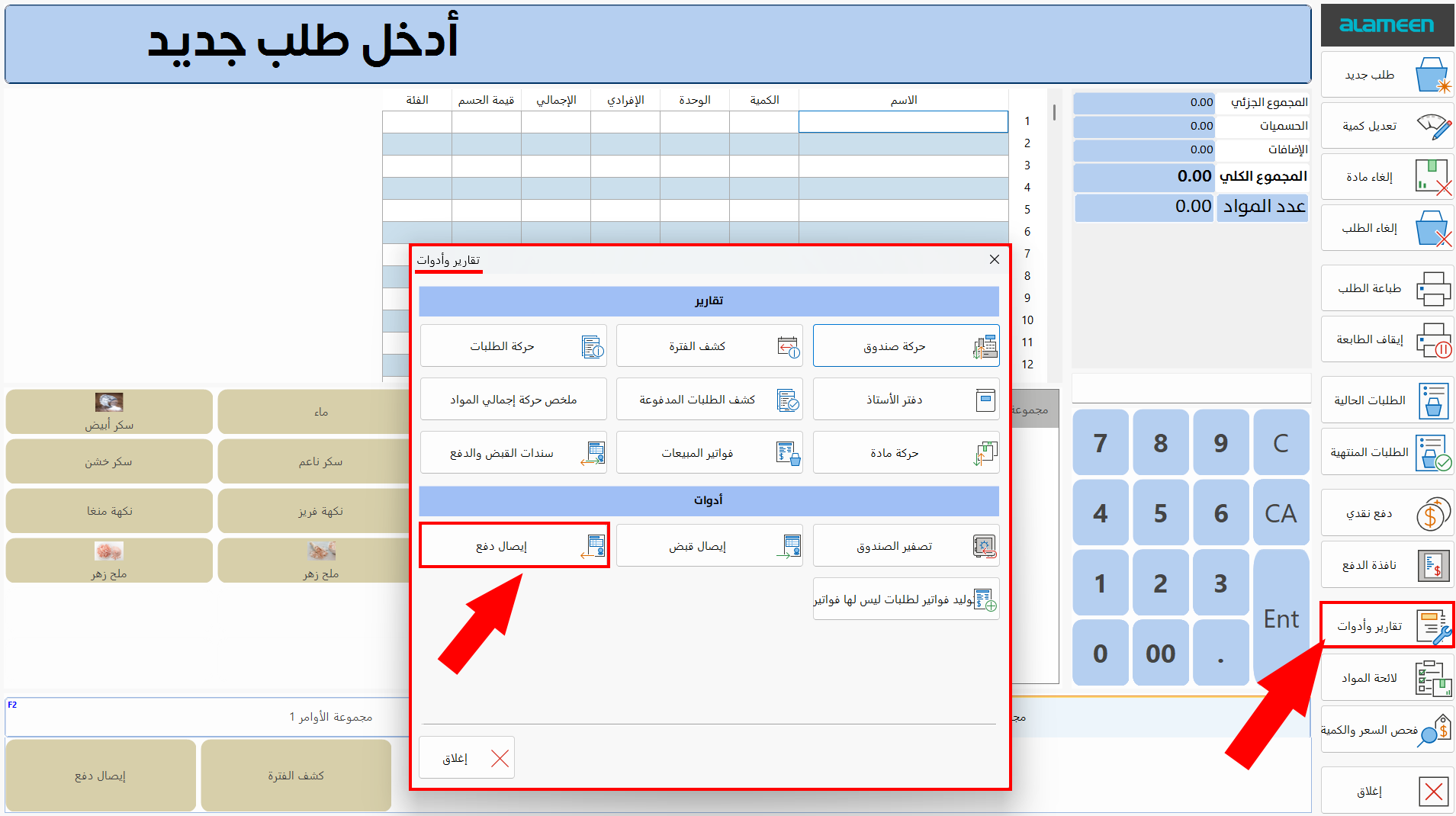The height and width of the screenshot is (816, 1456).
Task: Open the sales invoices (فواتير المبيعات) report
Action: 709,452
